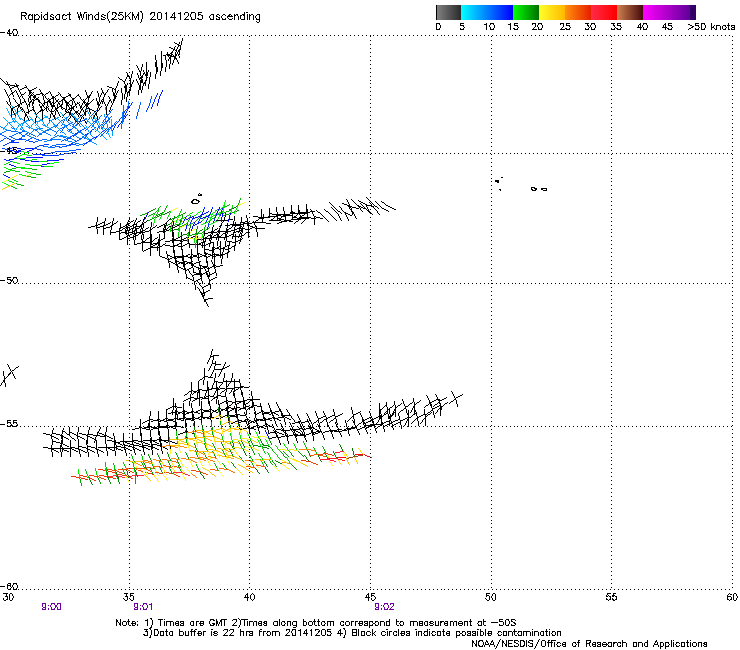Click the title 'Rapidscat Winds(25KM) 20141205 ascending'

[x=140, y=17]
